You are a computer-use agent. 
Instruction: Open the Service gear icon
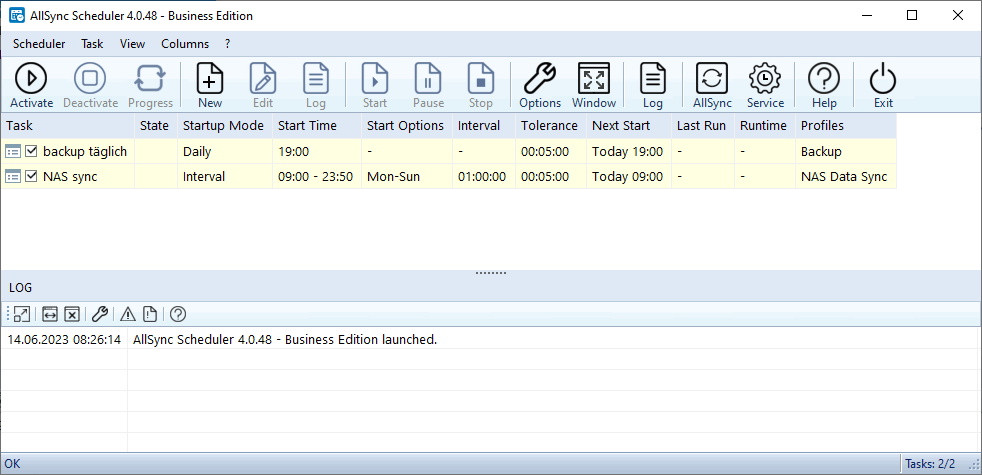tap(765, 85)
